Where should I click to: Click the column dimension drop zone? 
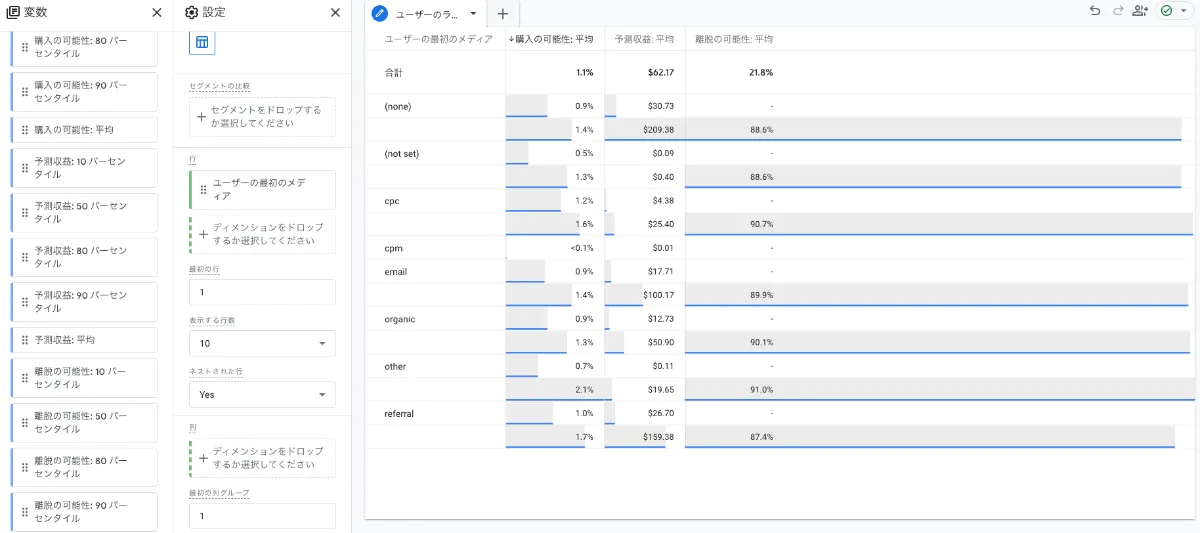click(x=262, y=458)
